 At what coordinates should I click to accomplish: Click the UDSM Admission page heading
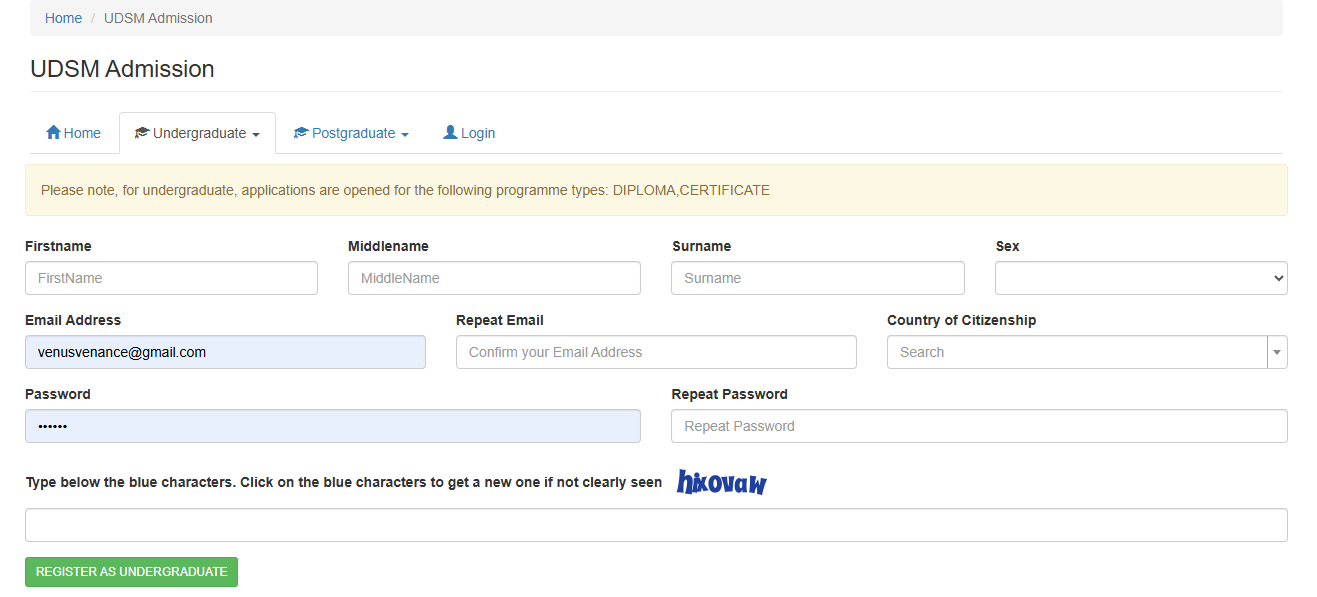pyautogui.click(x=122, y=69)
